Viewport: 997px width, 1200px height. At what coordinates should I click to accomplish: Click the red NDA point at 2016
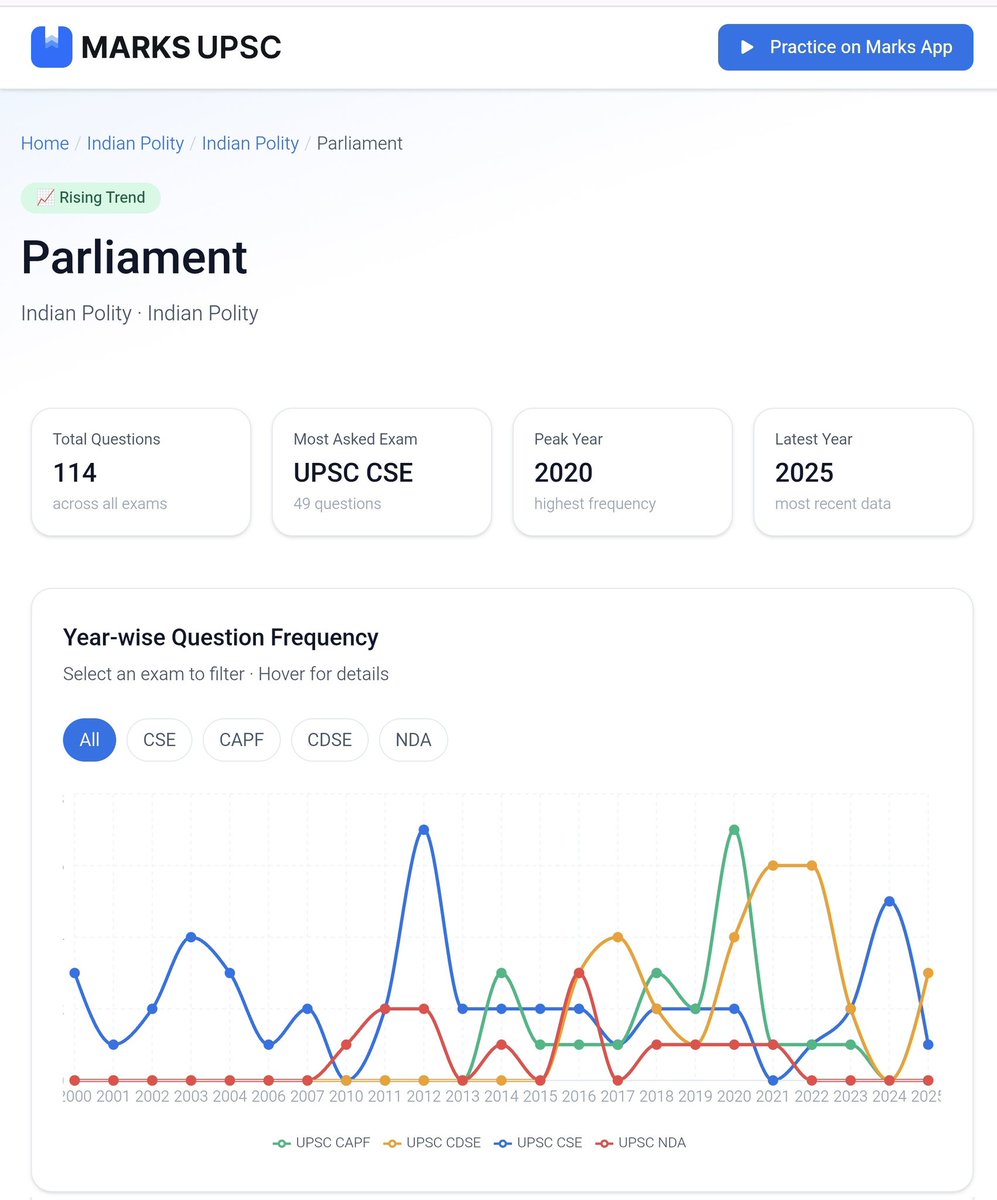pos(579,973)
